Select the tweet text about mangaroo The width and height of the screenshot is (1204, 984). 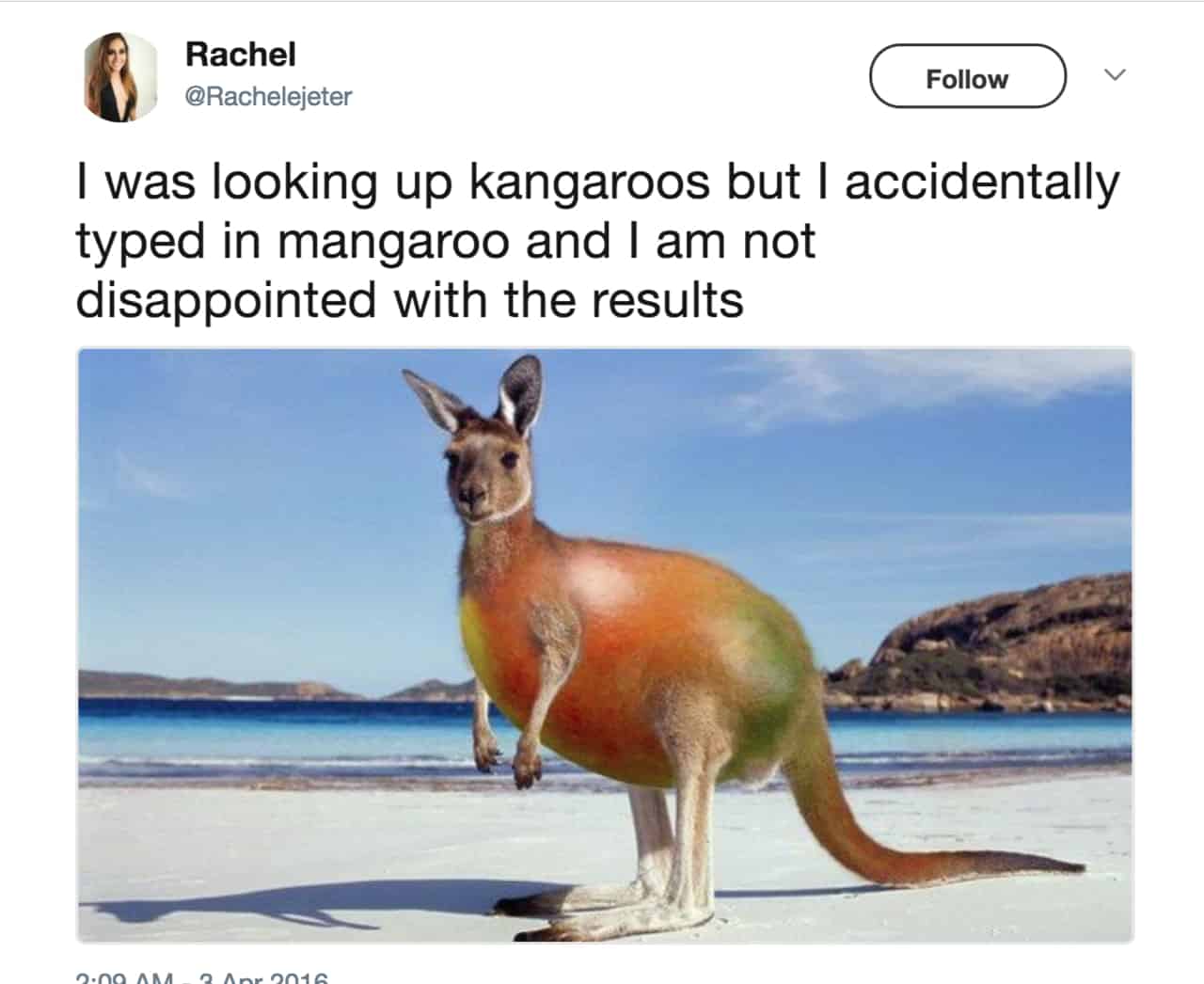pyautogui.click(x=598, y=241)
